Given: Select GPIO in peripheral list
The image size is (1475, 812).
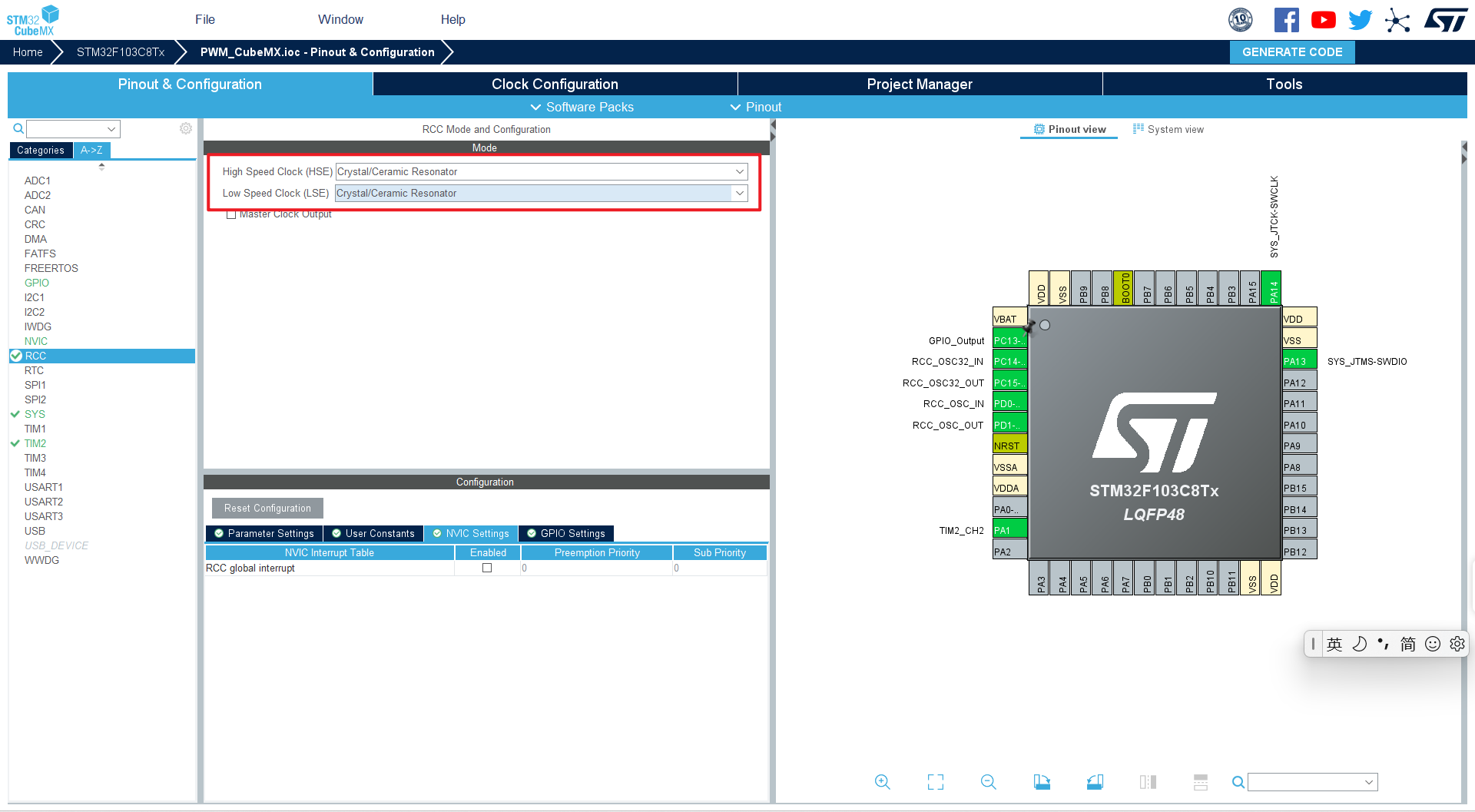Looking at the screenshot, I should (36, 283).
